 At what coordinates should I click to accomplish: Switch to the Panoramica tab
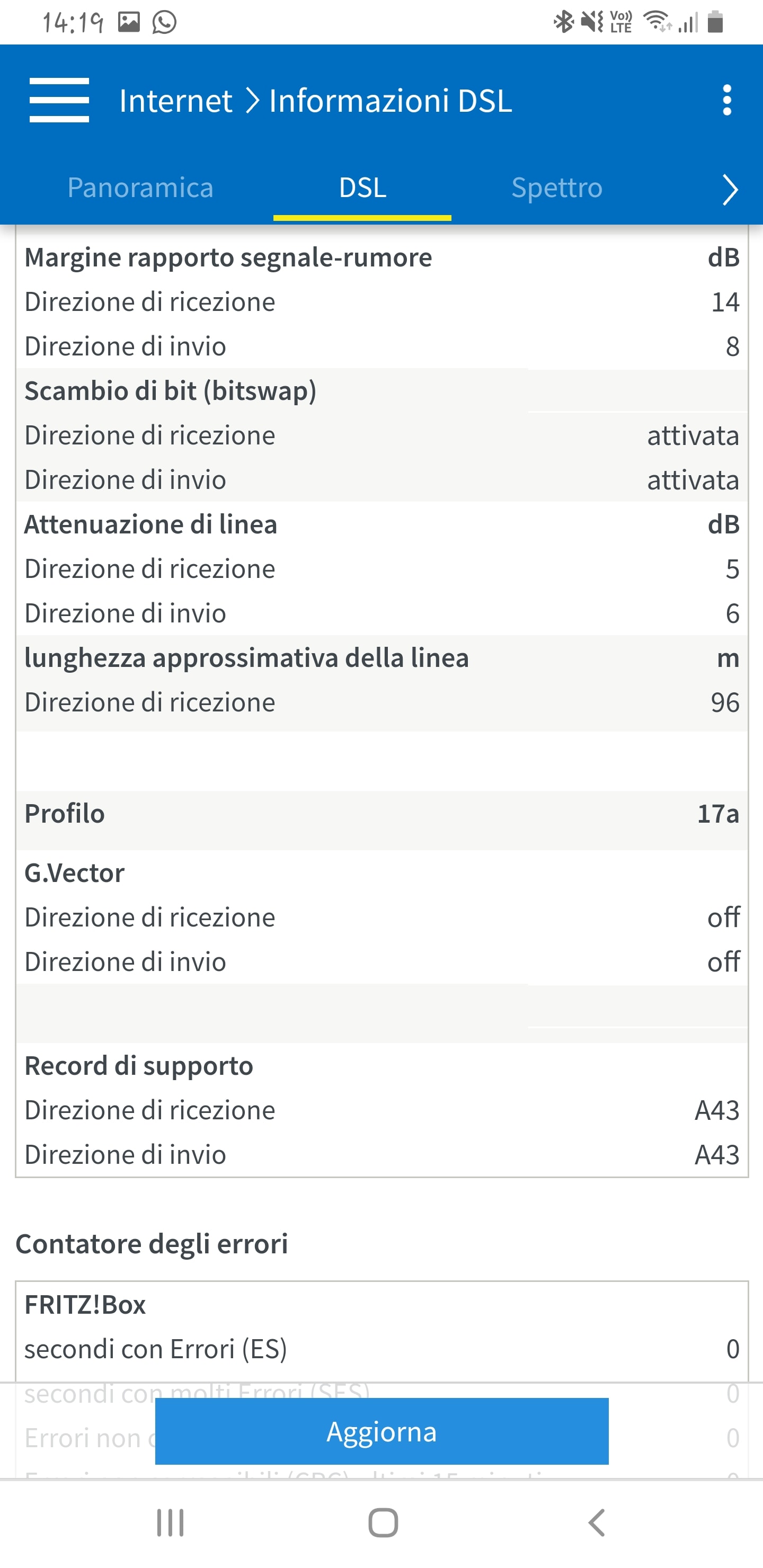click(x=140, y=188)
